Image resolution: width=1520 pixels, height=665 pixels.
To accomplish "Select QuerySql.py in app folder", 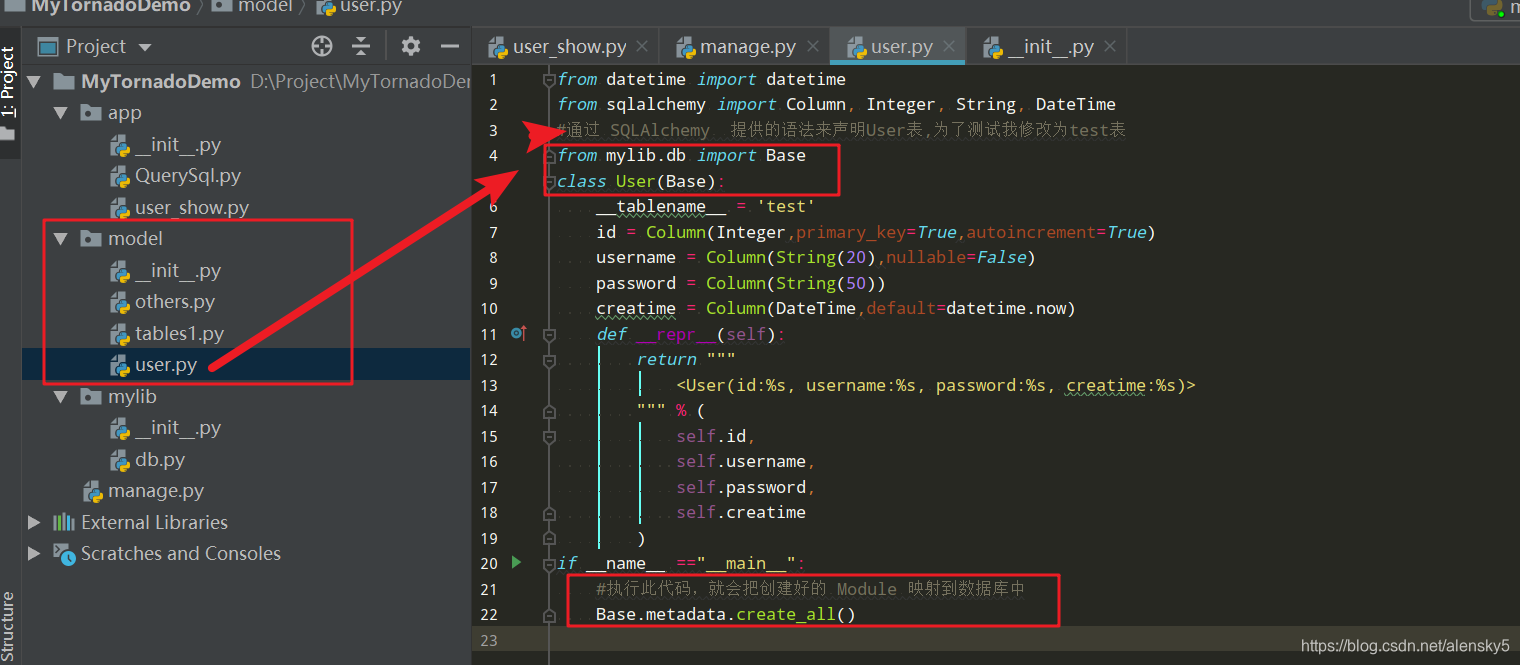I will click(188, 176).
